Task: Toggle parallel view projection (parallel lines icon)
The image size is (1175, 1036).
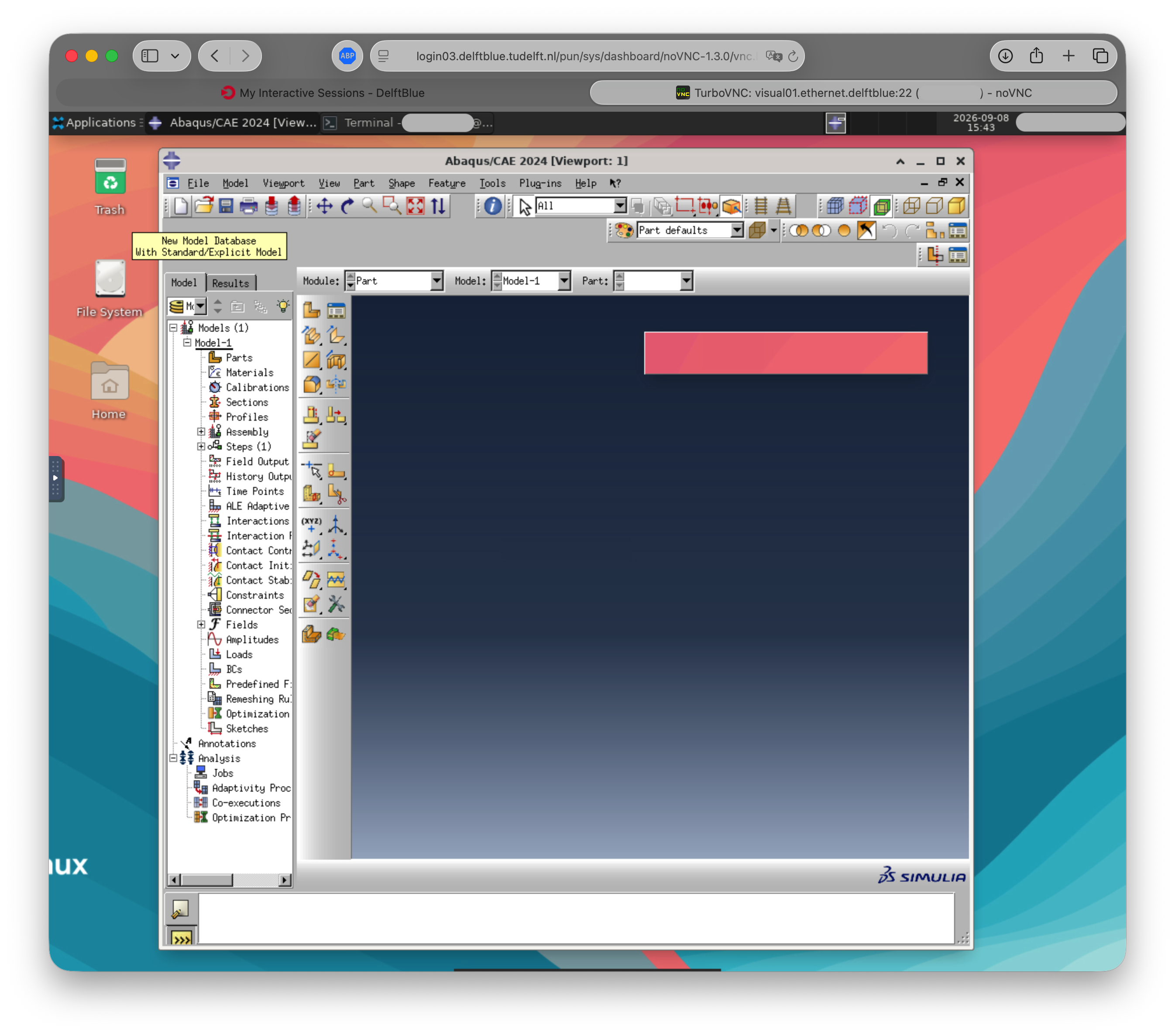Action: coord(760,206)
